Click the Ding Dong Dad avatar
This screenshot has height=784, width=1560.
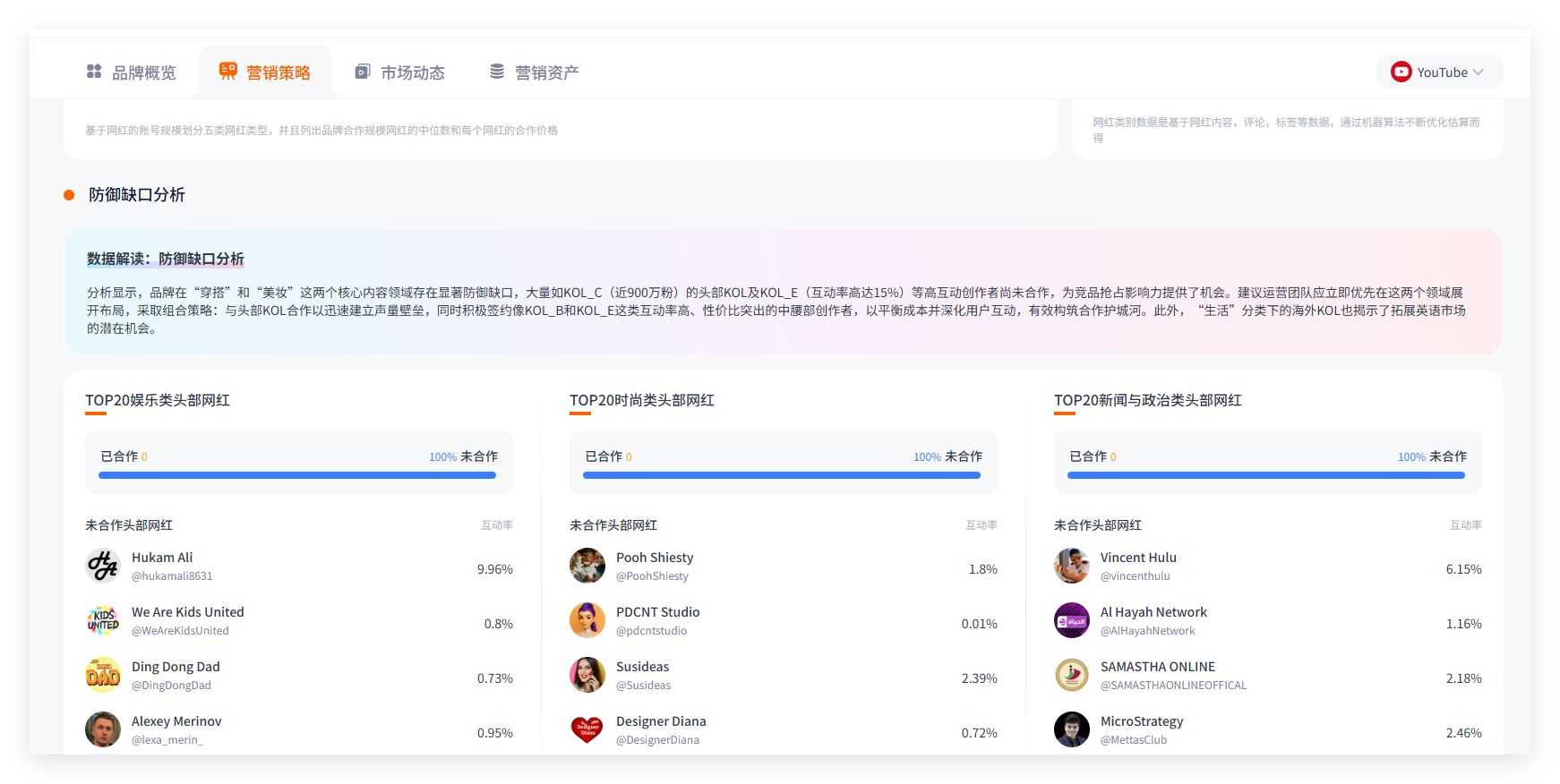[x=103, y=675]
